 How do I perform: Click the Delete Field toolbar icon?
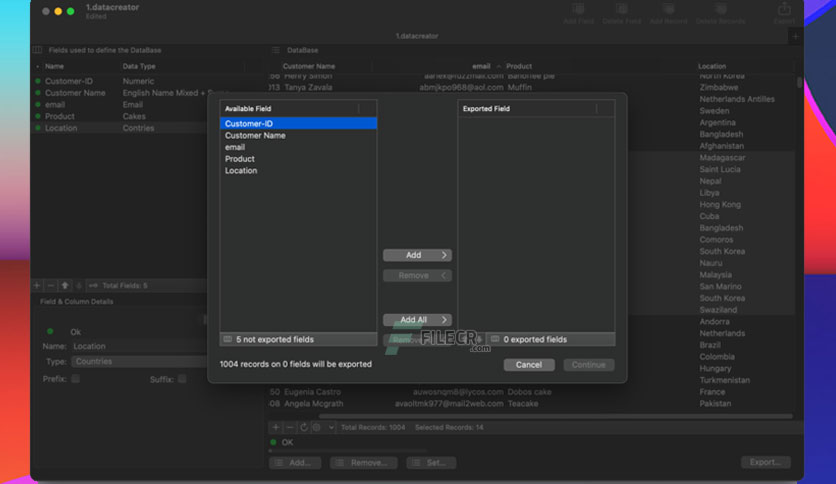coord(622,9)
